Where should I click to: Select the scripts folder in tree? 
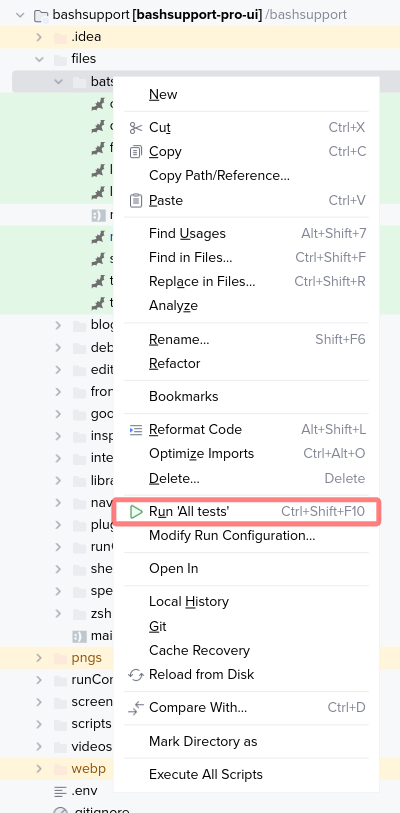pos(91,724)
